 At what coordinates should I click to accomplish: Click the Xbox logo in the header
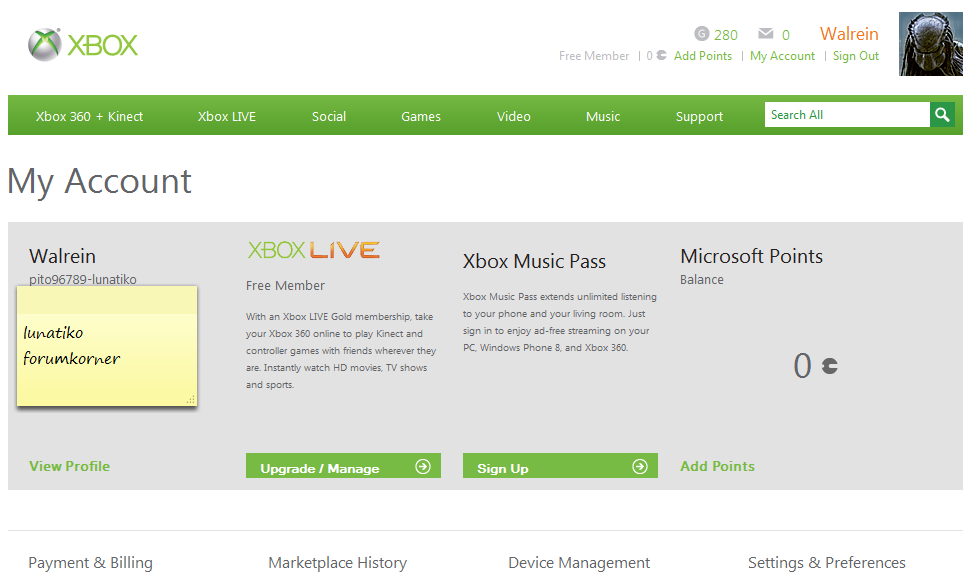(83, 45)
